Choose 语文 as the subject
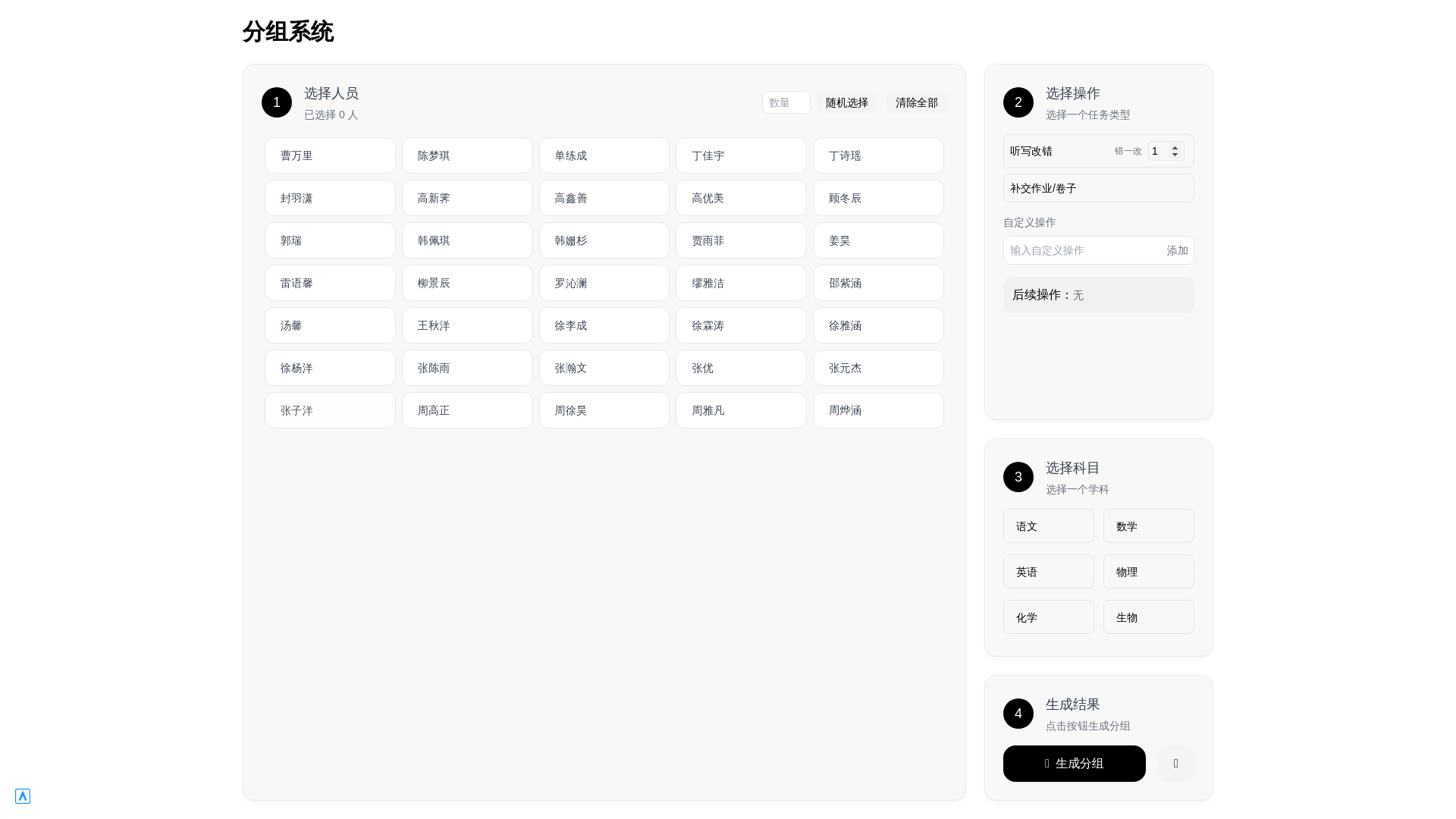The image size is (1456, 819). (1048, 526)
